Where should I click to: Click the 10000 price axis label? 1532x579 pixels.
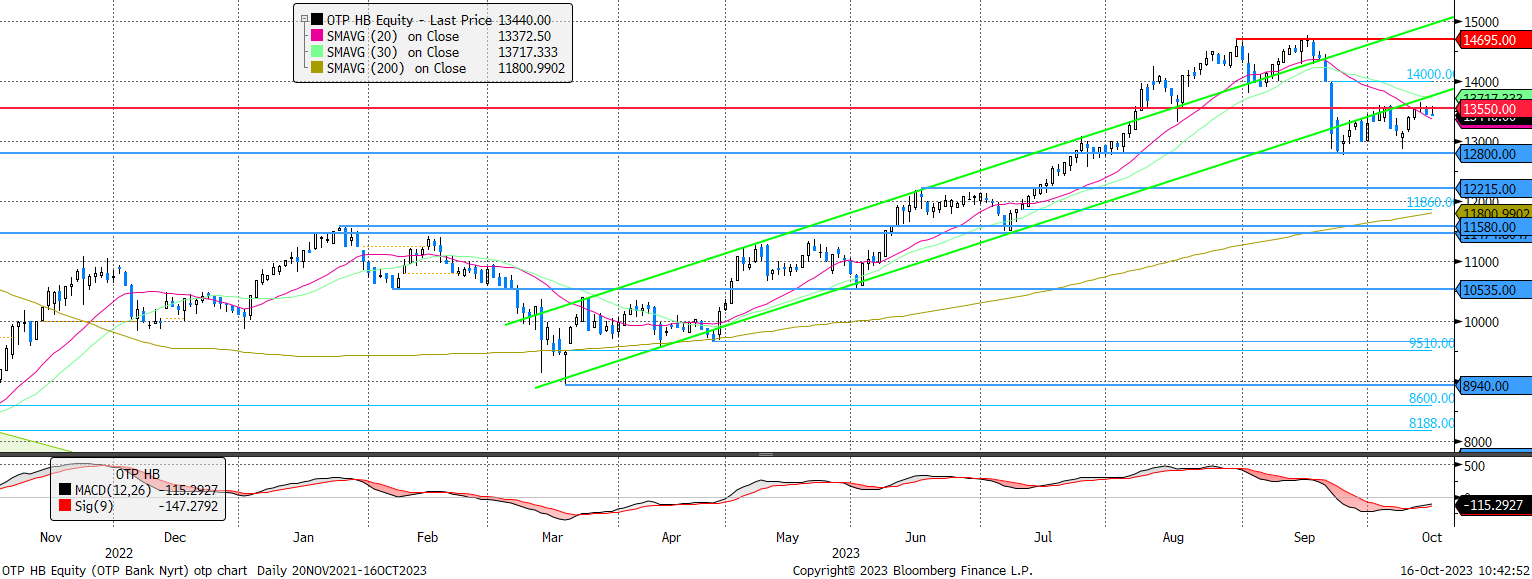pyautogui.click(x=1481, y=322)
